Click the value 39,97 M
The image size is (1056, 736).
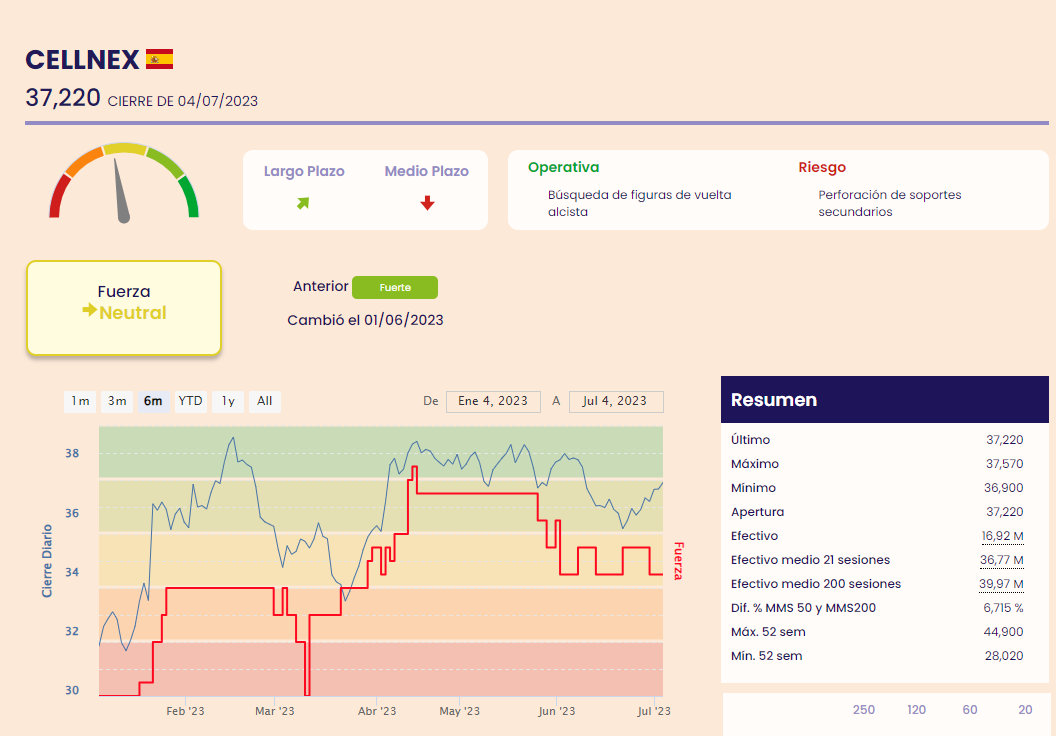pos(1001,584)
